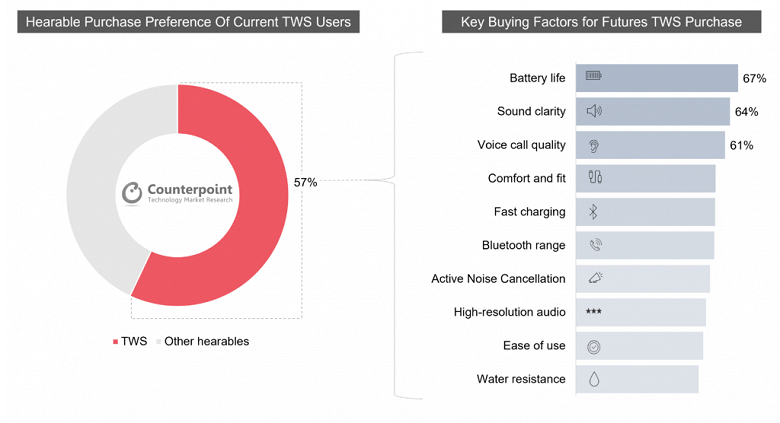
Task: Click the asterisks icon on High-resolution audio bar
Action: (594, 312)
